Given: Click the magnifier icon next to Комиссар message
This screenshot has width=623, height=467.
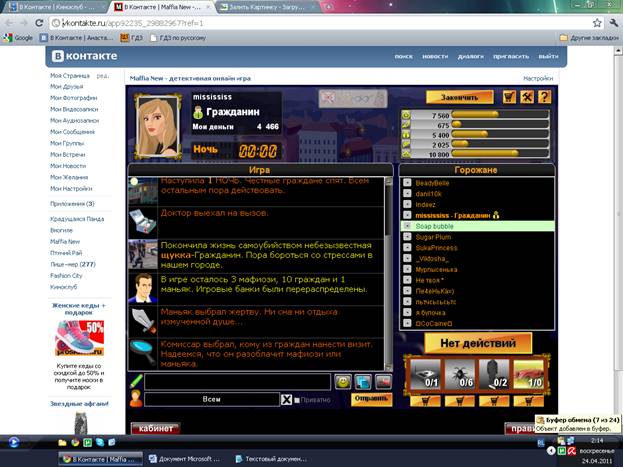Looking at the screenshot, I should pos(143,354).
